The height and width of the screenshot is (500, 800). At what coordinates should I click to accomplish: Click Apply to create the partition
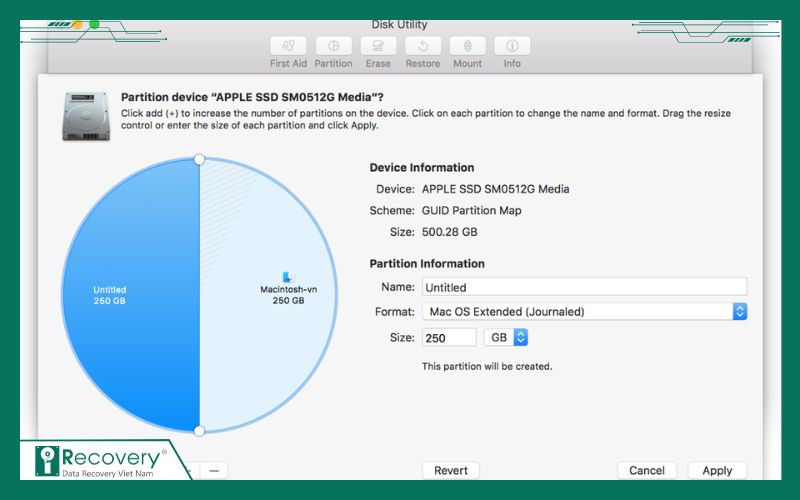717,470
